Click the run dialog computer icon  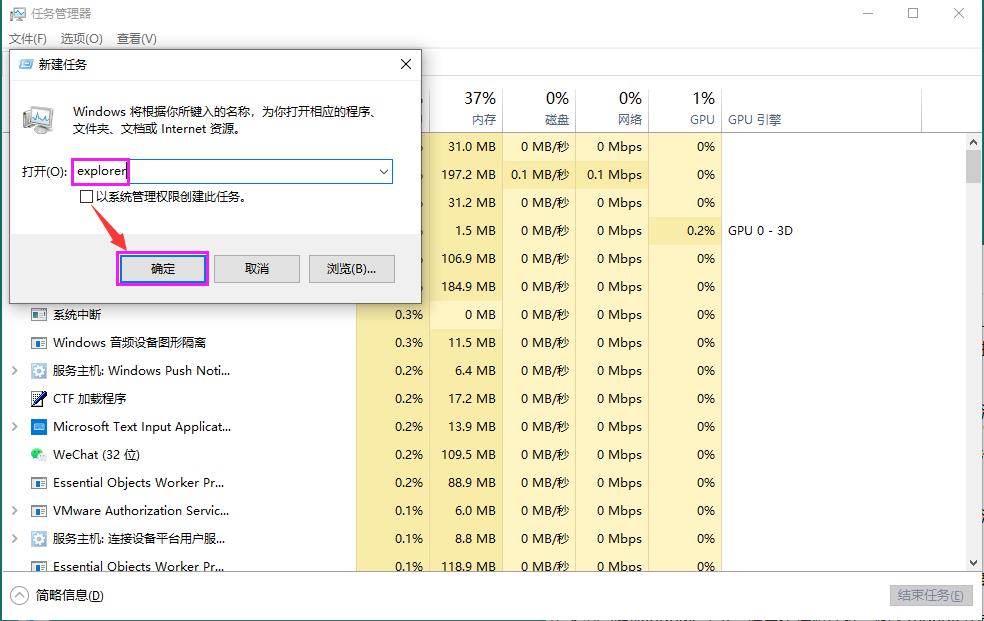pos(38,120)
